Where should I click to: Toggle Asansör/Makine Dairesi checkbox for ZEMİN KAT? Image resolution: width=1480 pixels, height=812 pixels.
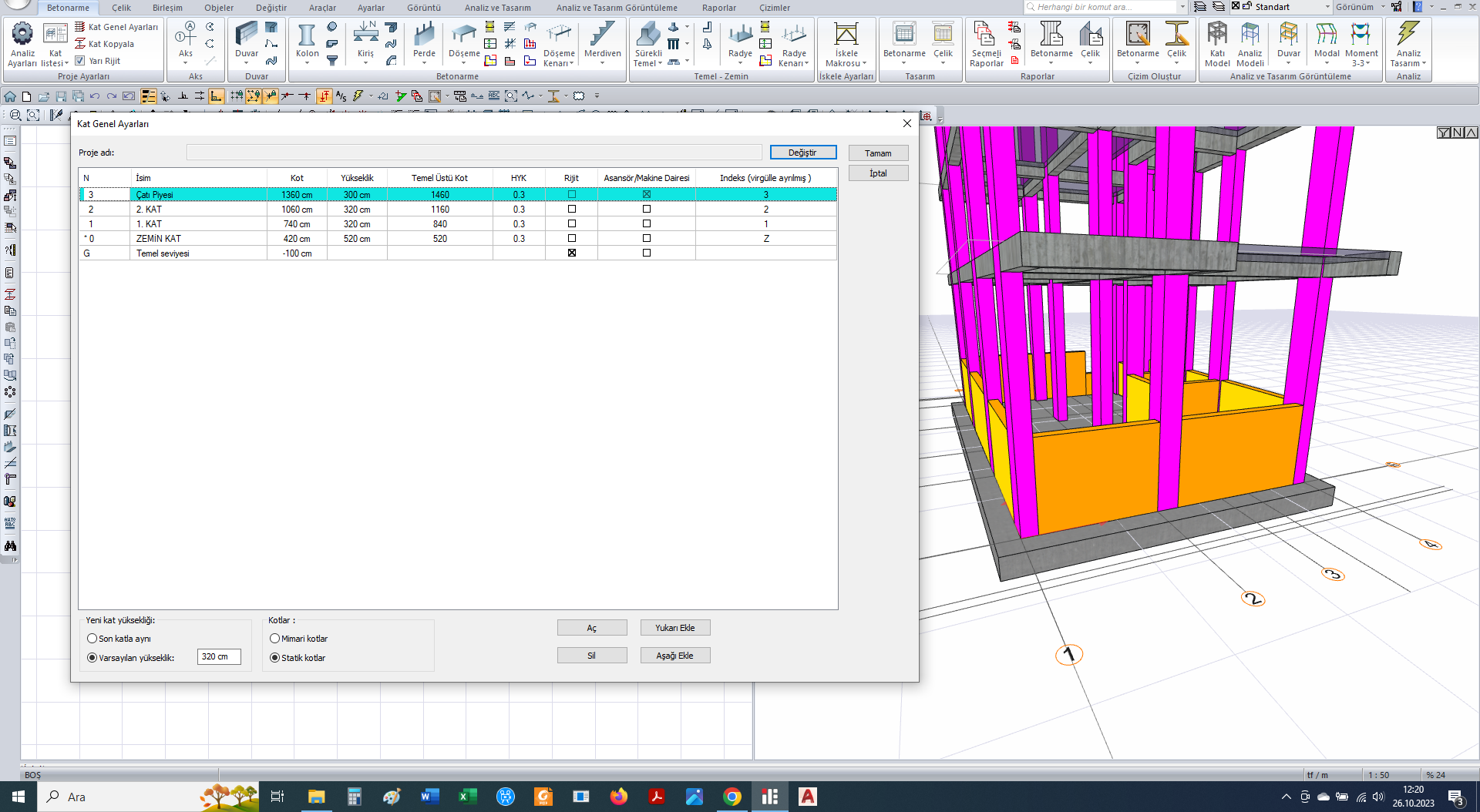coord(647,238)
